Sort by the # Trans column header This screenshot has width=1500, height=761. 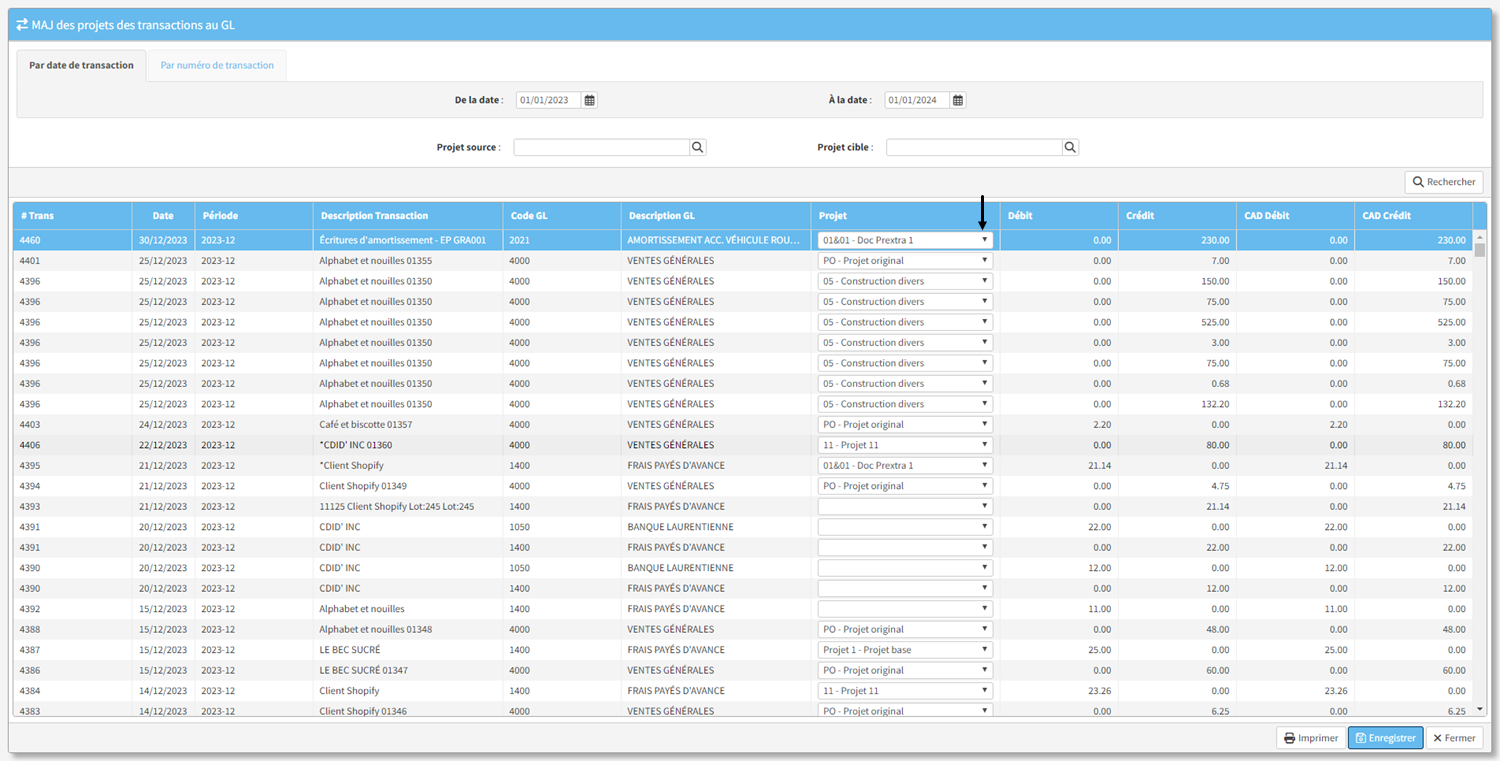coord(72,215)
